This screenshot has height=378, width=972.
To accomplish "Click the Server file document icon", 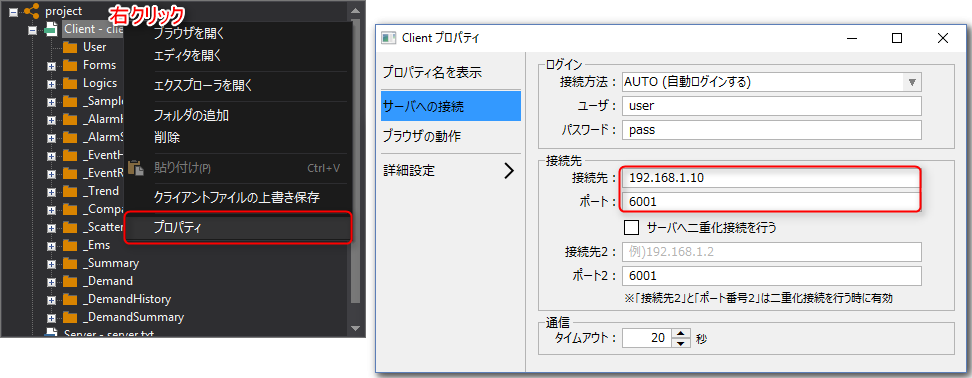I will coord(51,333).
